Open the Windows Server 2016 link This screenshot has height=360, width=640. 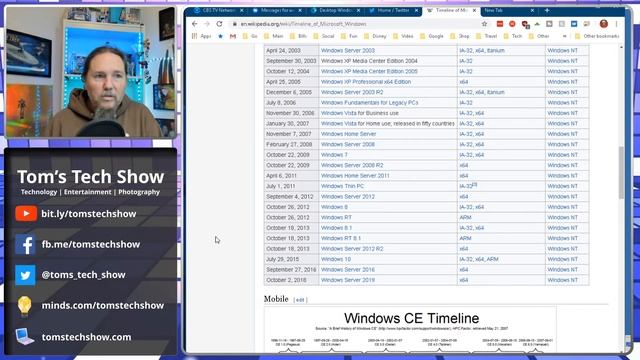(347, 270)
